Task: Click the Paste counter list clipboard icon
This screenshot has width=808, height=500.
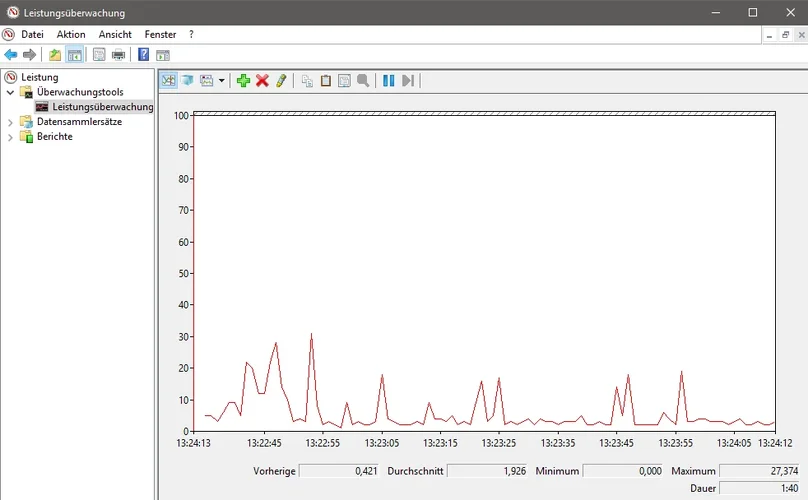Action: click(325, 80)
